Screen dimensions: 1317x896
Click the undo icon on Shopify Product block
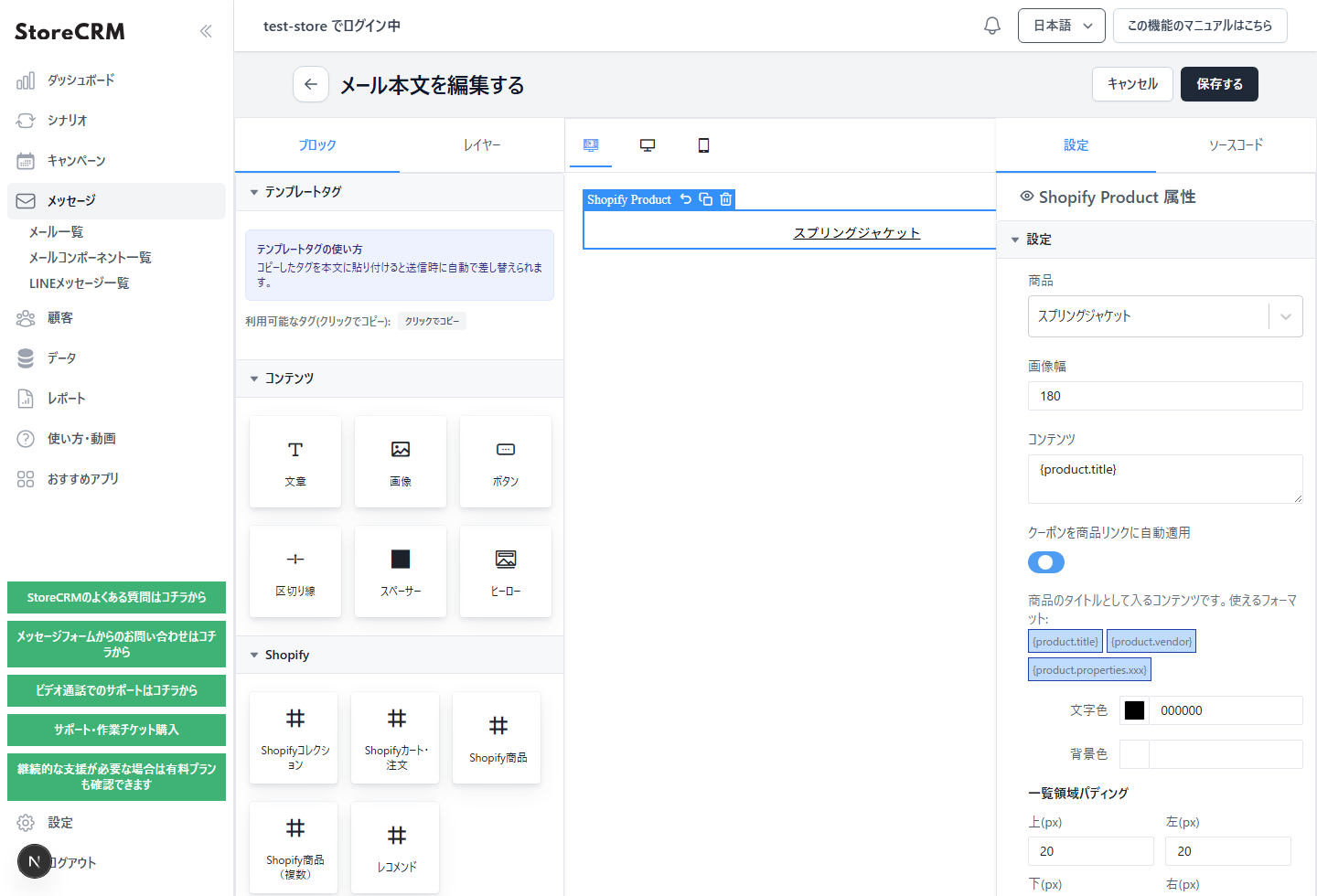[686, 198]
